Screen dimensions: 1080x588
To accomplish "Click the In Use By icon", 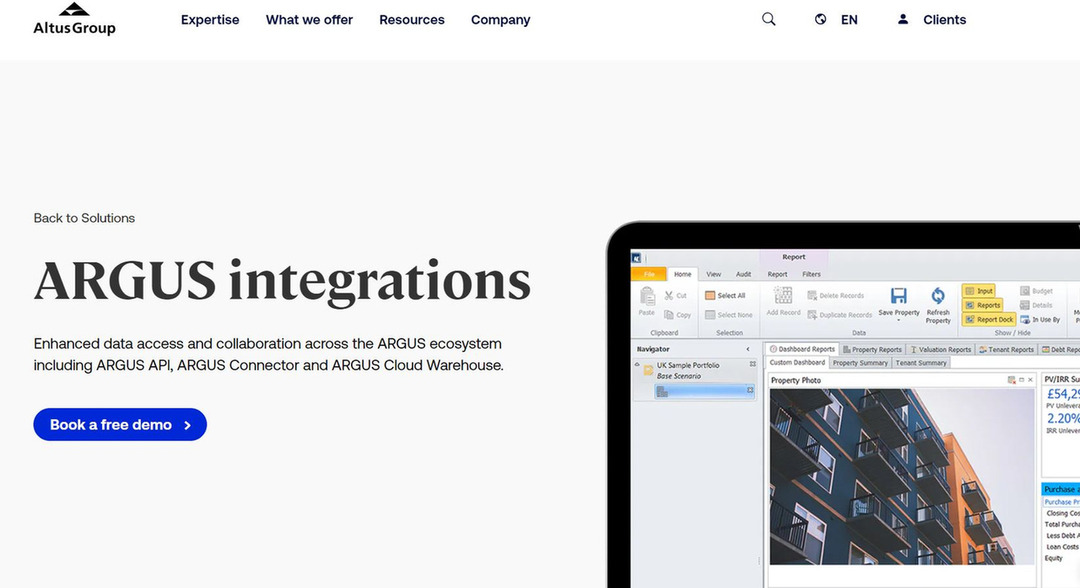I will pos(1025,319).
